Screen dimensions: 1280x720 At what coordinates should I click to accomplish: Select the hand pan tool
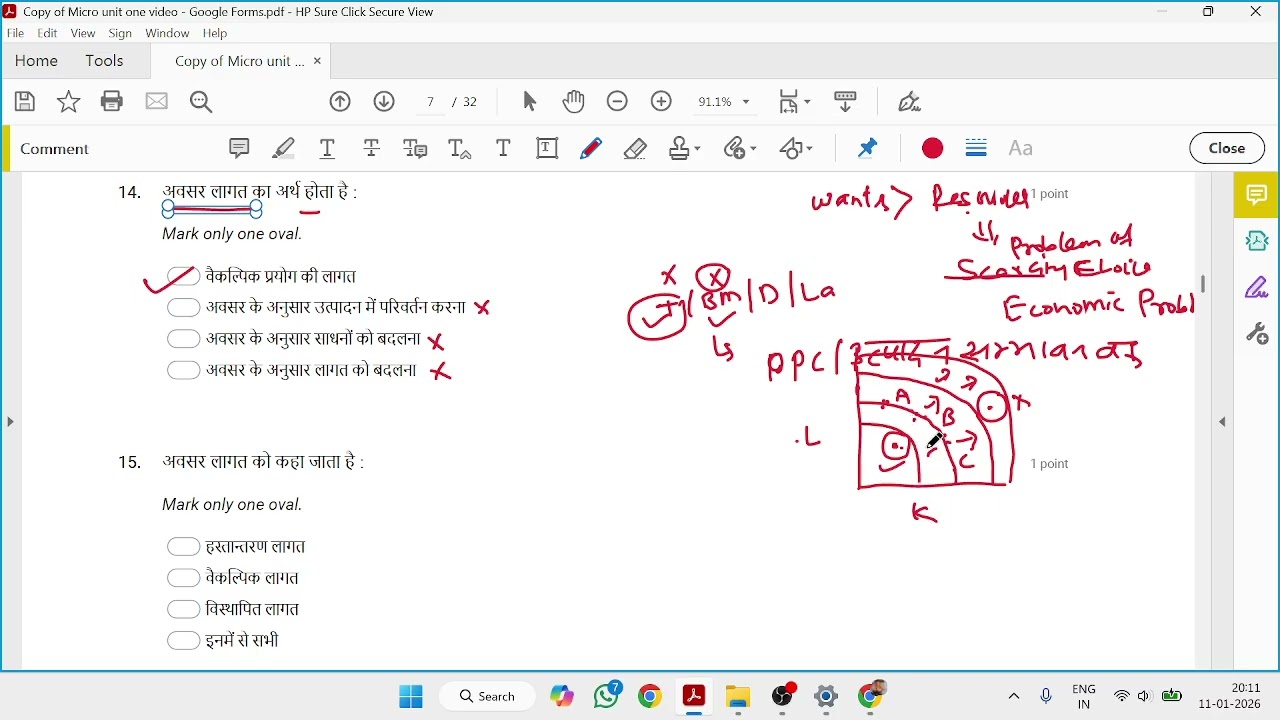click(574, 102)
